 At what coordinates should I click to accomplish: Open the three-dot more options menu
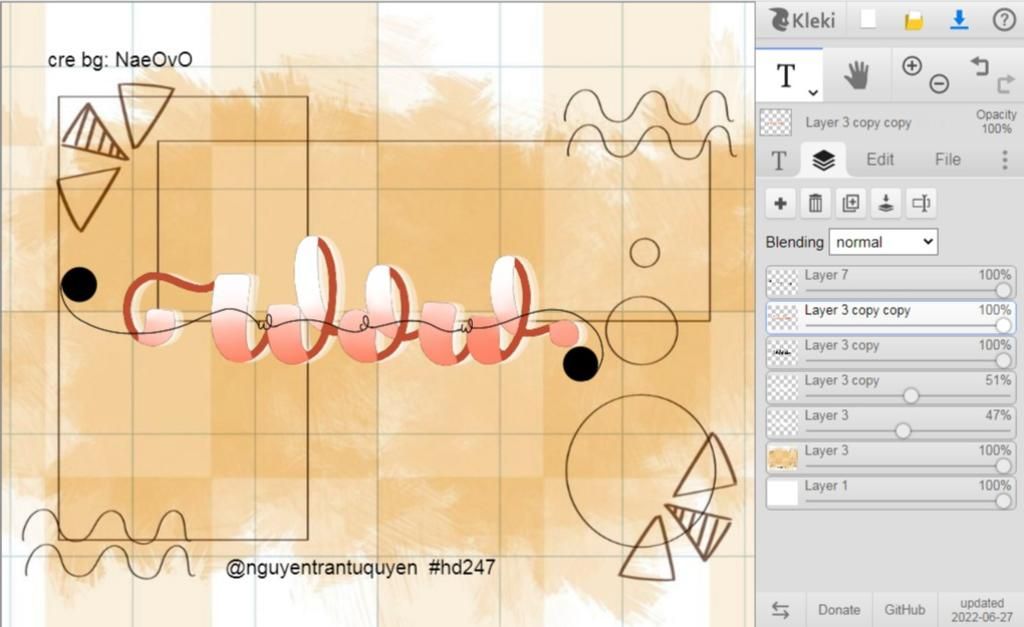coord(1005,160)
